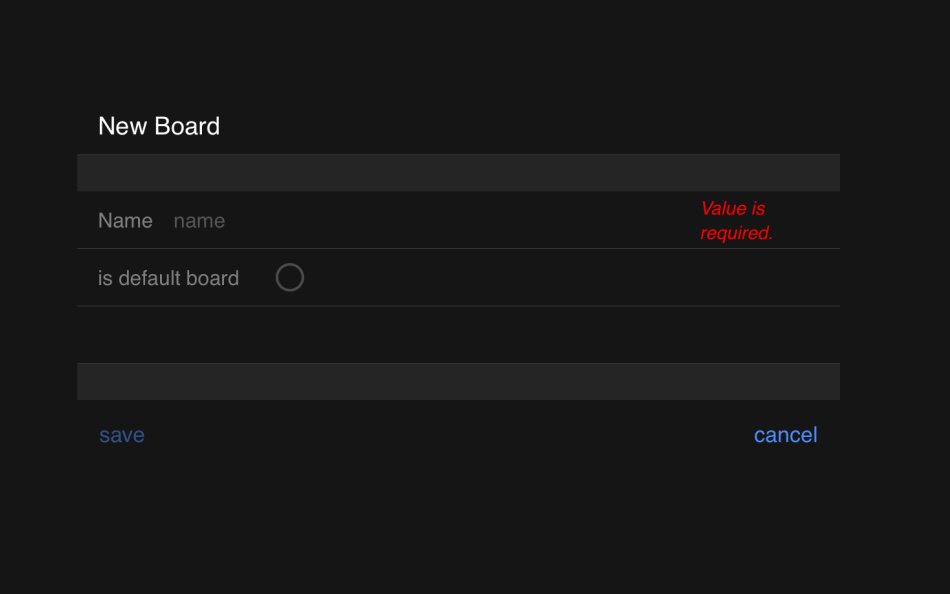Click the is default board text label
This screenshot has width=950, height=594.
[x=168, y=277]
